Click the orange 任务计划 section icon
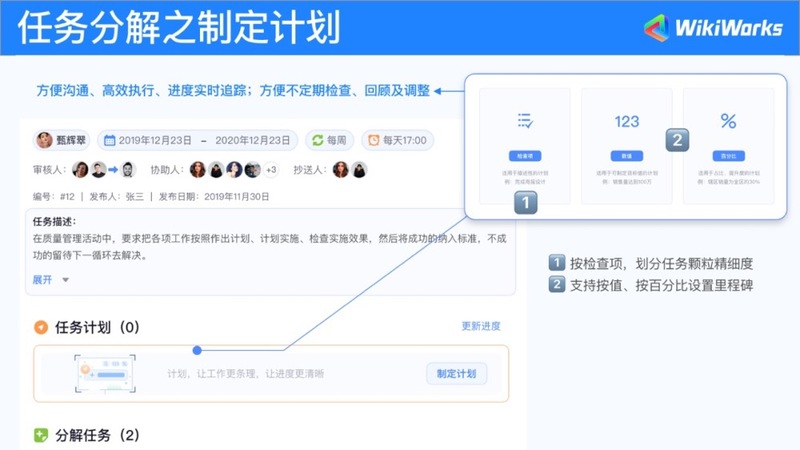800x450 pixels. point(40,327)
